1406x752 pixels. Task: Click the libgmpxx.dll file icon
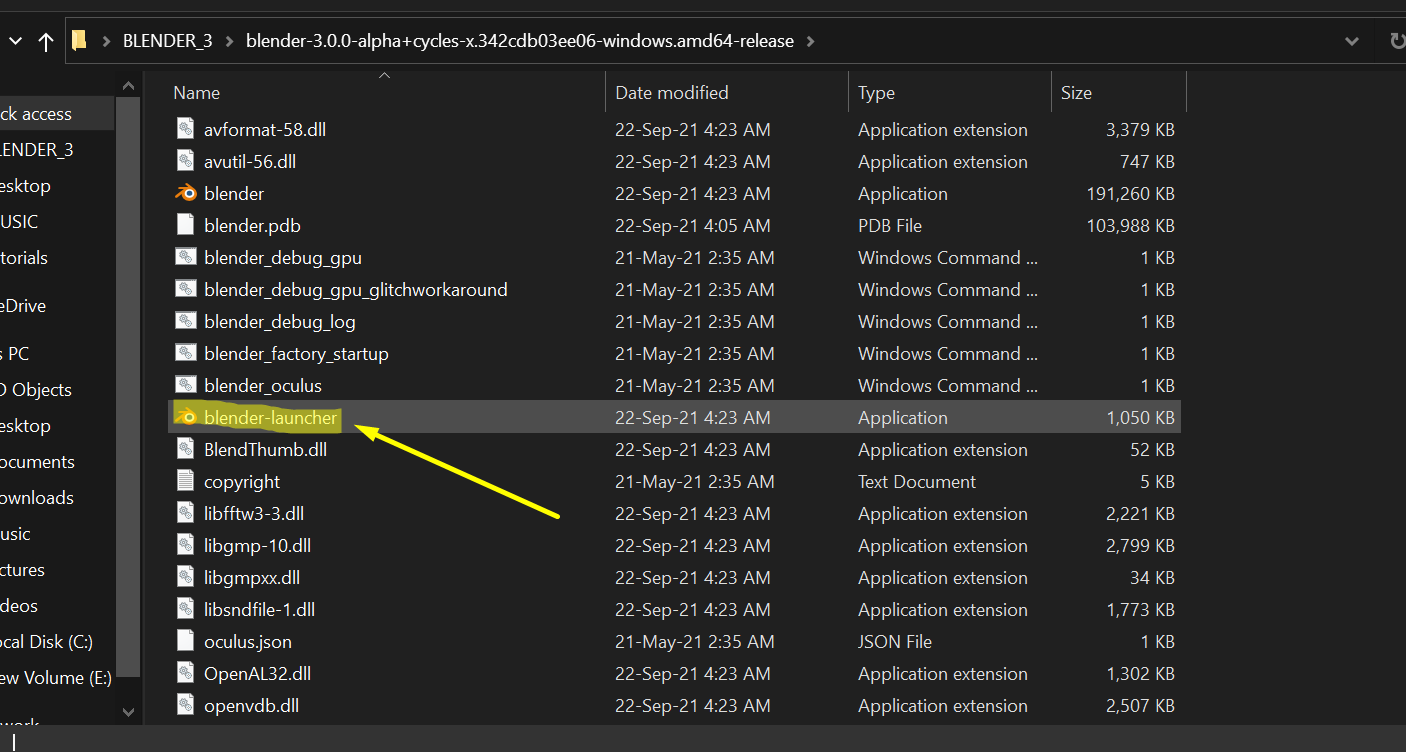pyautogui.click(x=185, y=577)
